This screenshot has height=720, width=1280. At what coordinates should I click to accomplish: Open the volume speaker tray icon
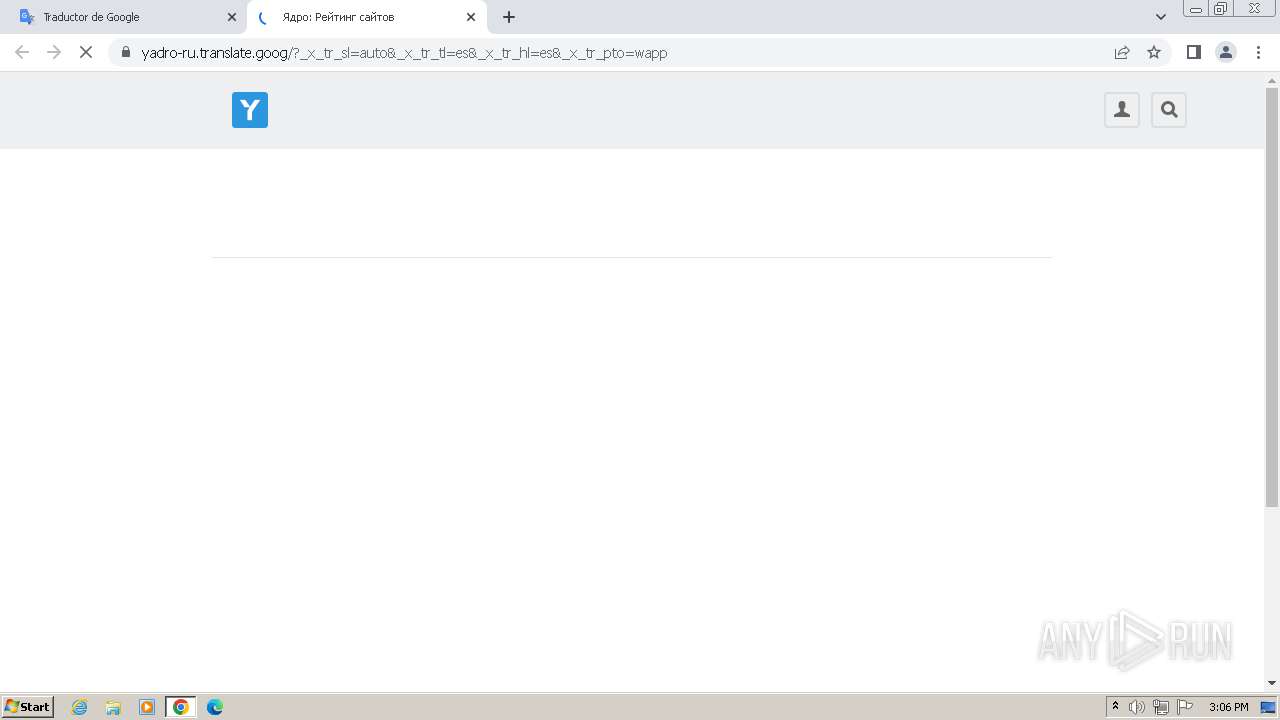pyautogui.click(x=1137, y=707)
